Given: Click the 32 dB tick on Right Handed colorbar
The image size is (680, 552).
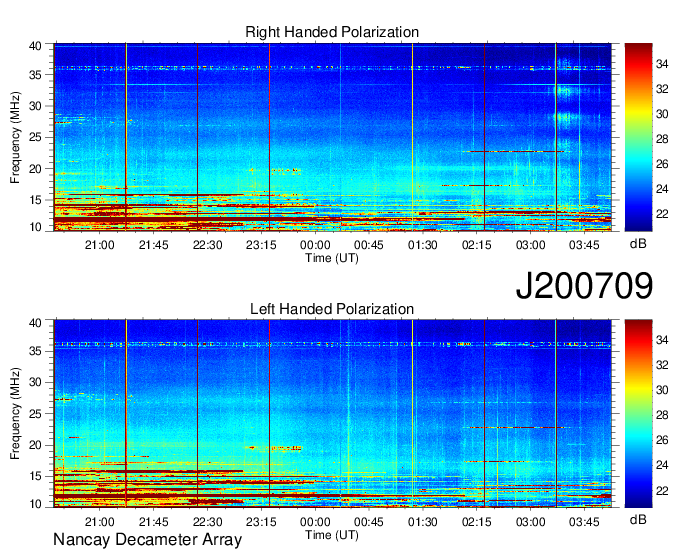Looking at the screenshot, I should coord(662,89).
